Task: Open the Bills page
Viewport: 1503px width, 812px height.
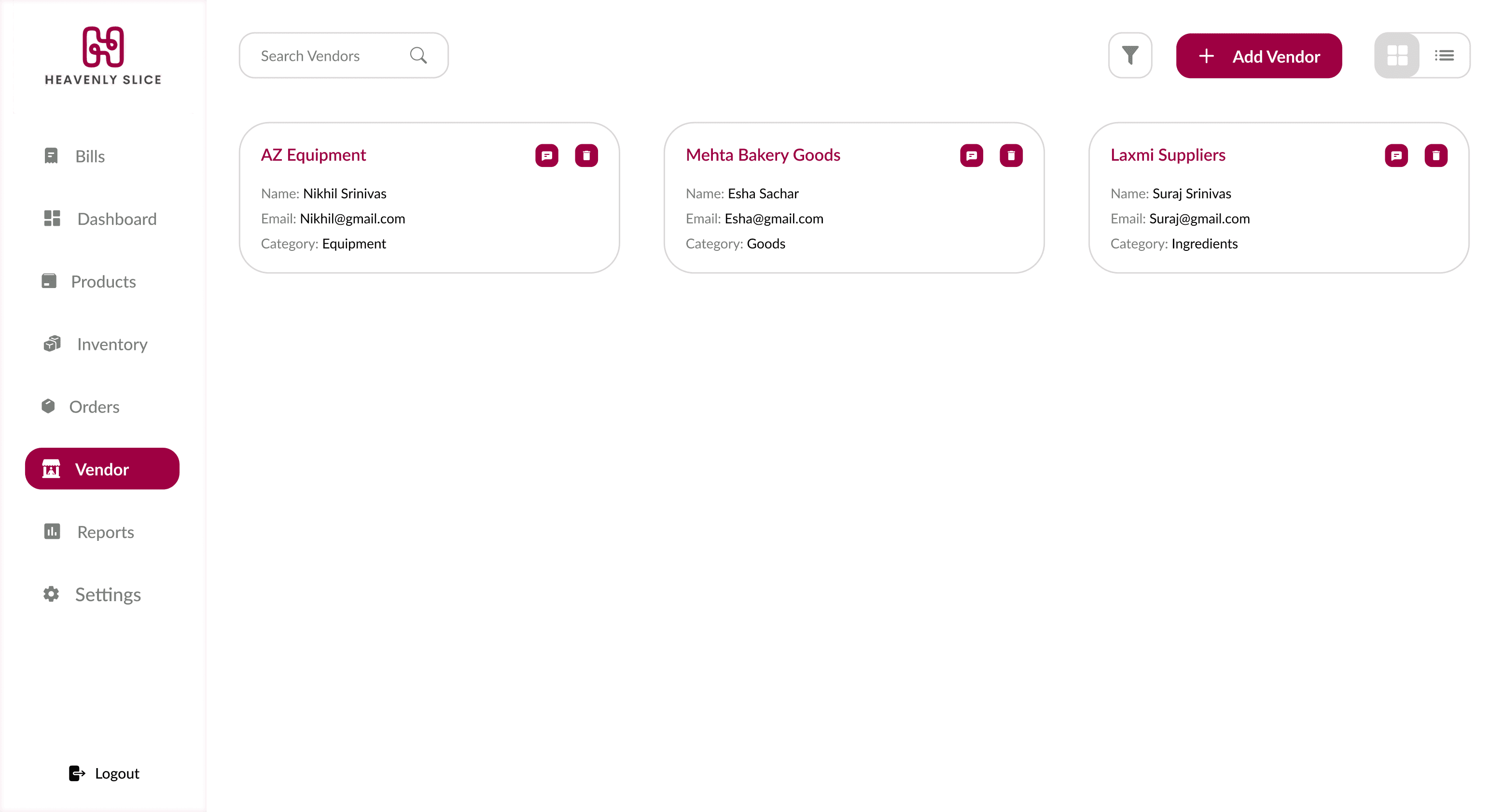Action: coord(89,156)
